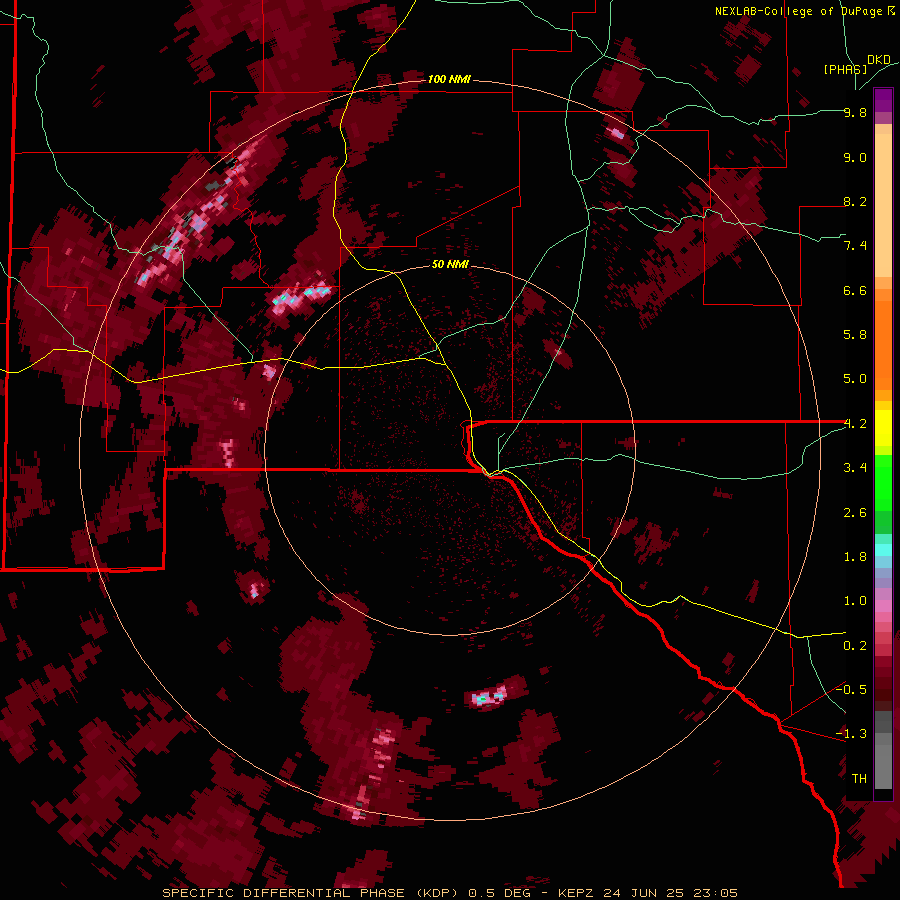900x900 pixels.
Task: Select the 1.8 scale label
Action: point(855,557)
